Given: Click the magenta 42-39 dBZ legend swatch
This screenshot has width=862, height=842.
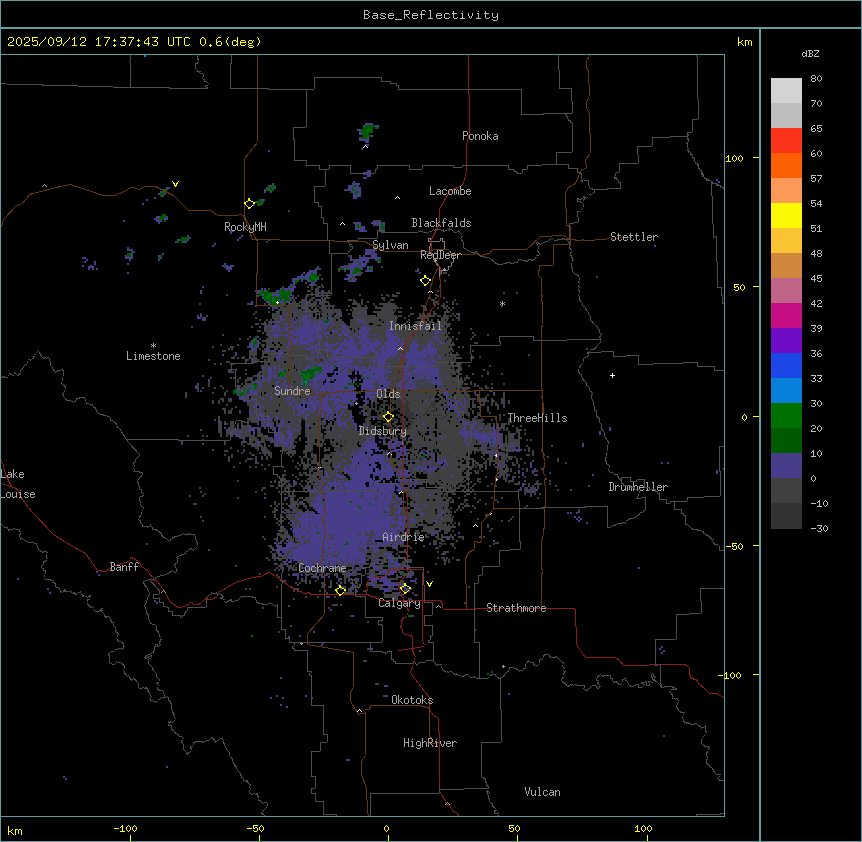Looking at the screenshot, I should pos(786,315).
